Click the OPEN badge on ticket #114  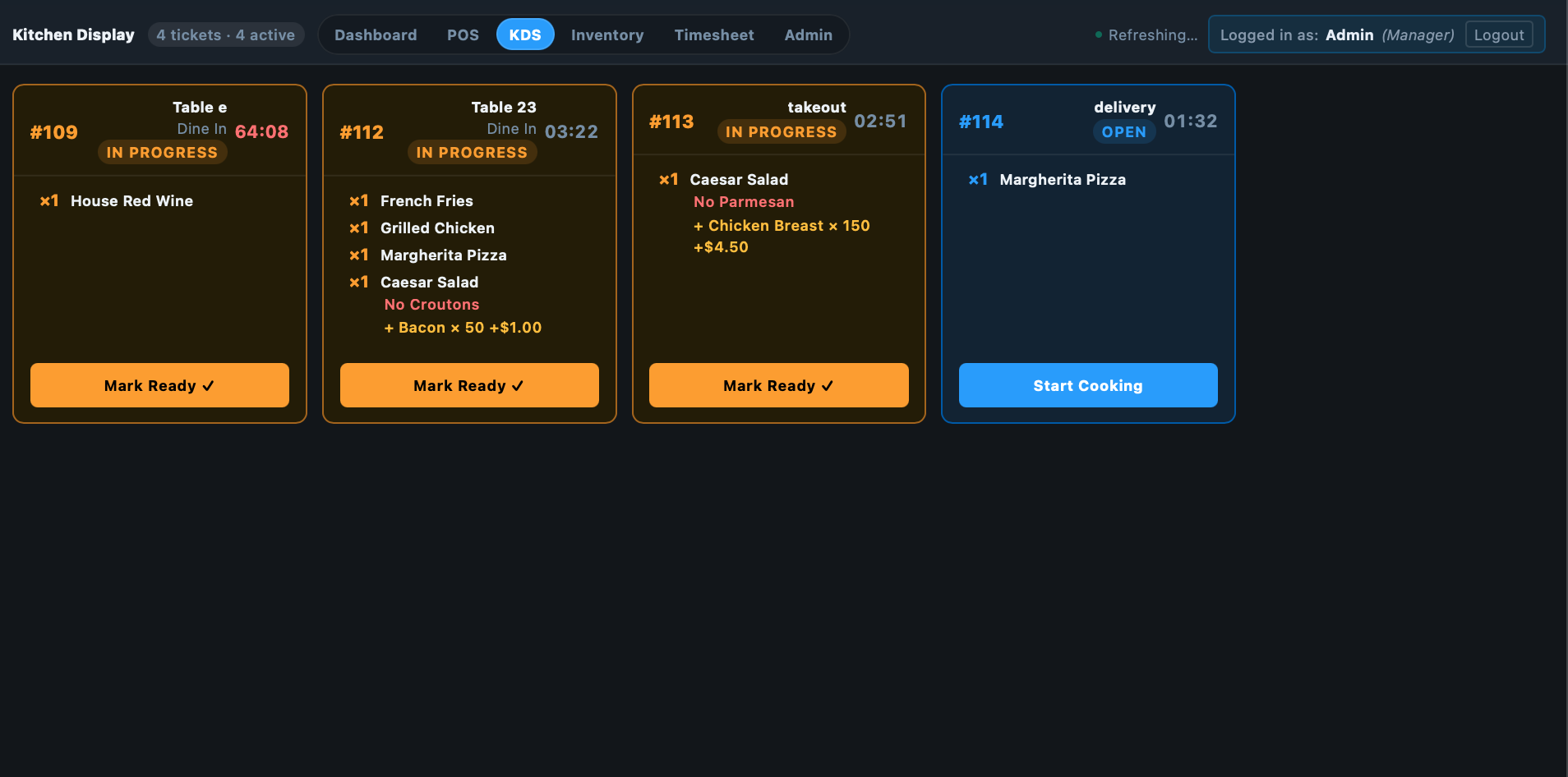pos(1124,131)
